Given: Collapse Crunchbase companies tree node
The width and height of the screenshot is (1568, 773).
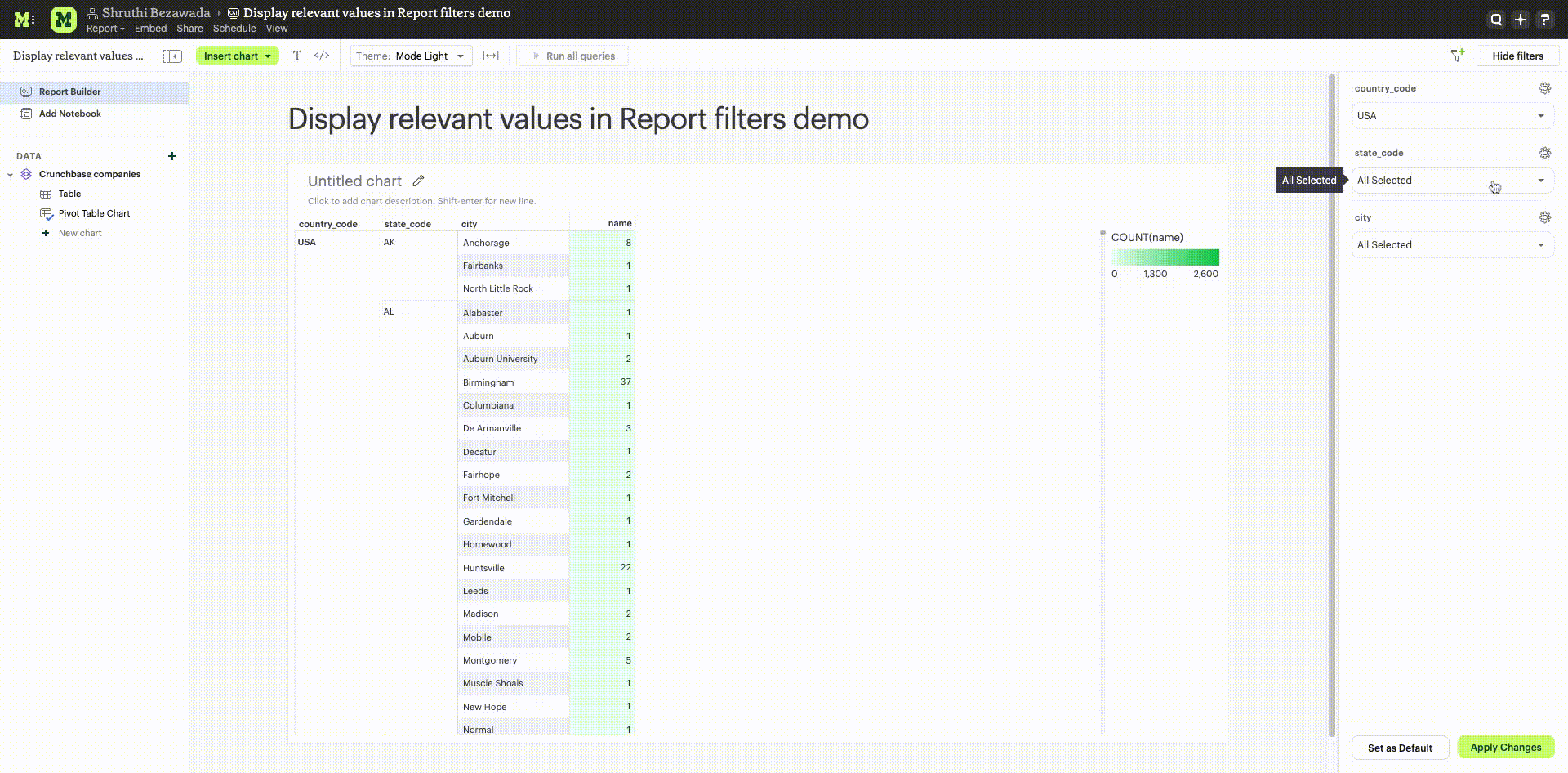Looking at the screenshot, I should pos(10,174).
